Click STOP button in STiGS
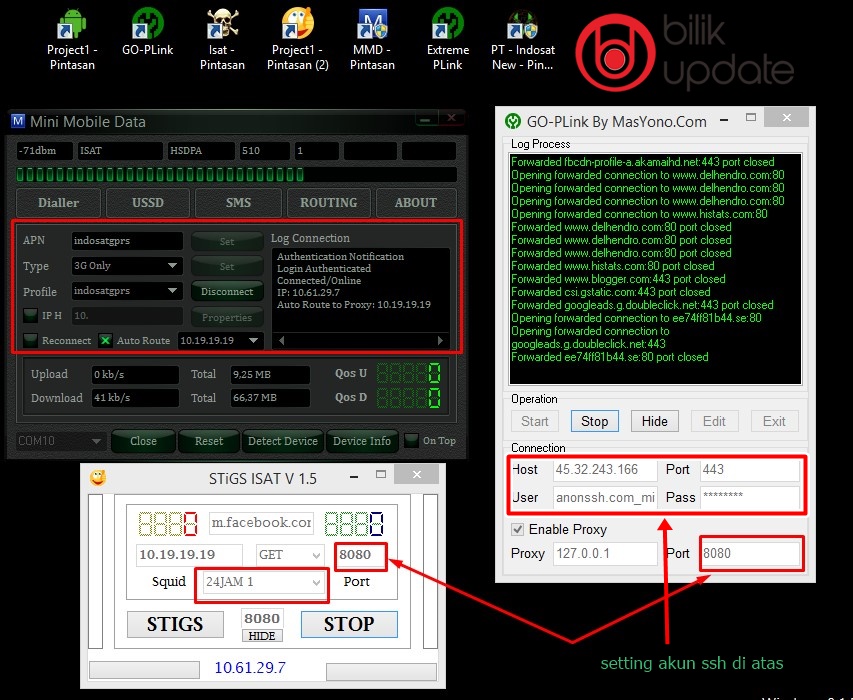Image resolution: width=853 pixels, height=700 pixels. 349,624
